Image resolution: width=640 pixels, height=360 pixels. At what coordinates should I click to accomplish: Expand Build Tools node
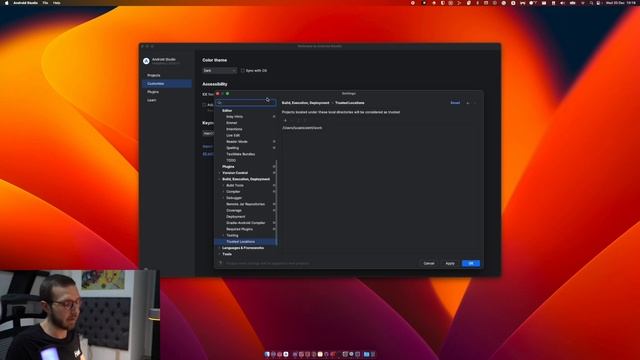pyautogui.click(x=223, y=185)
